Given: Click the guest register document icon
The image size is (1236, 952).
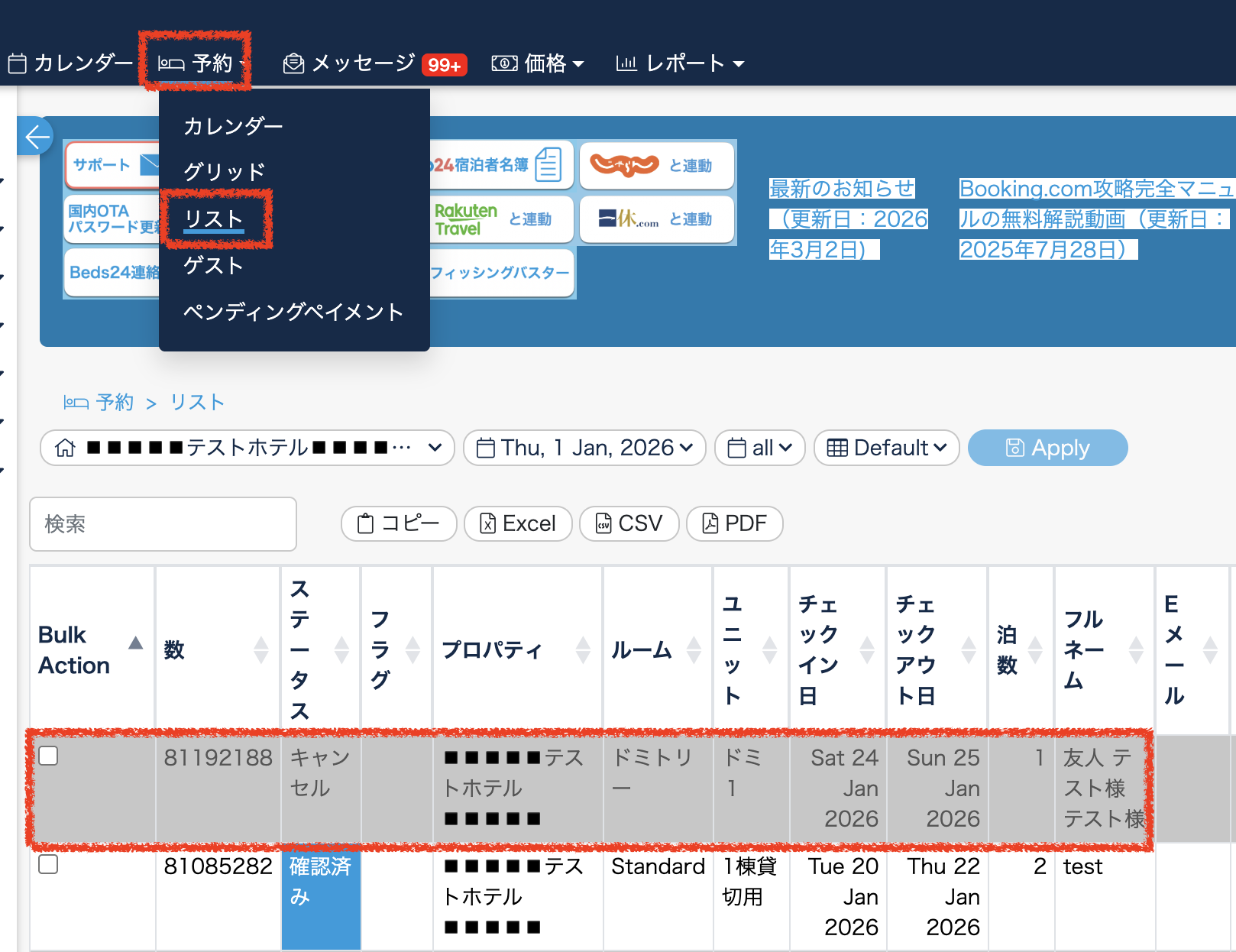Looking at the screenshot, I should click(x=548, y=164).
